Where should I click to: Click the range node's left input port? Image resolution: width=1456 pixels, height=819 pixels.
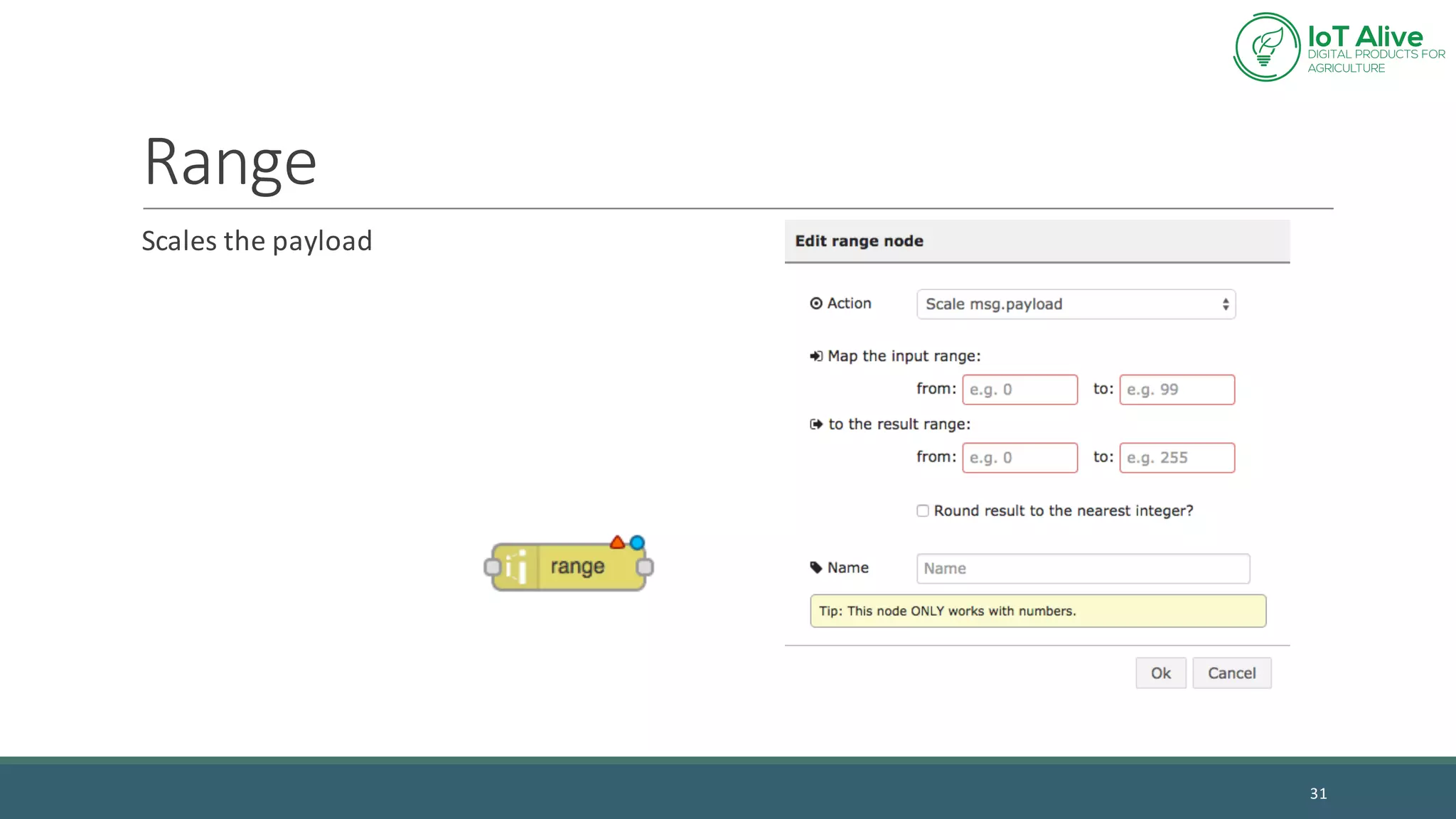(492, 567)
